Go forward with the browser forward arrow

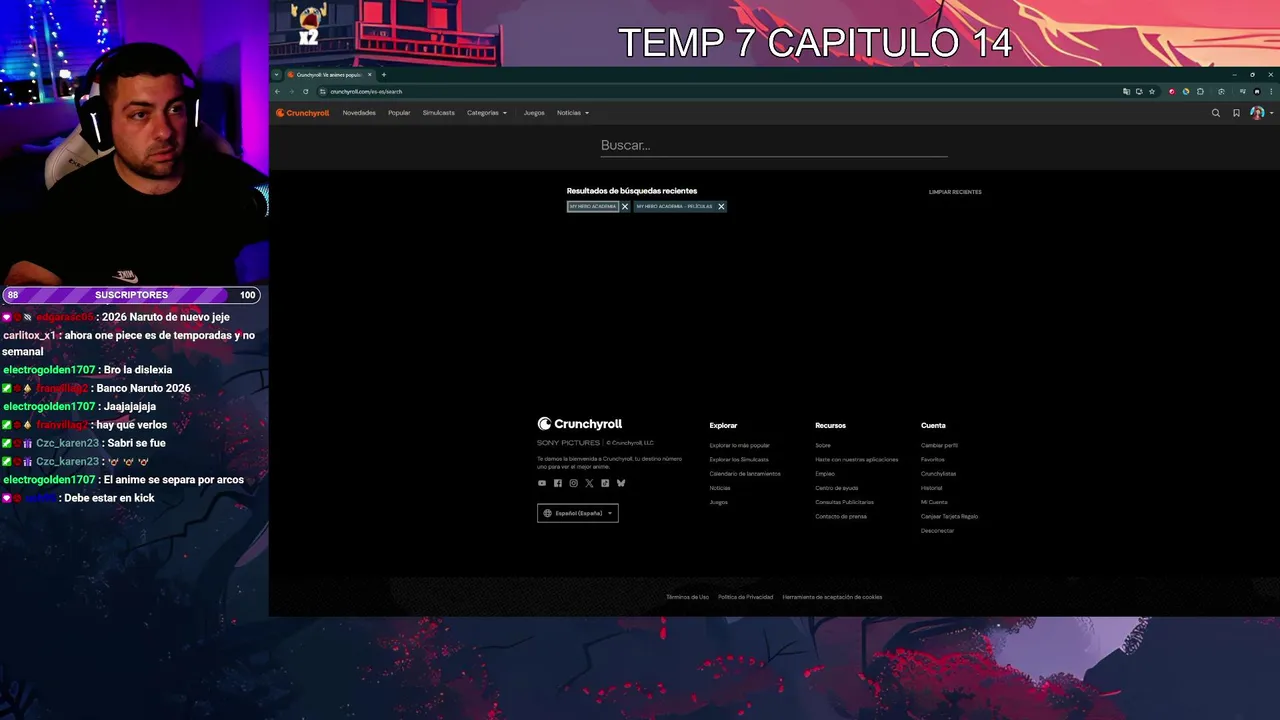point(291,91)
